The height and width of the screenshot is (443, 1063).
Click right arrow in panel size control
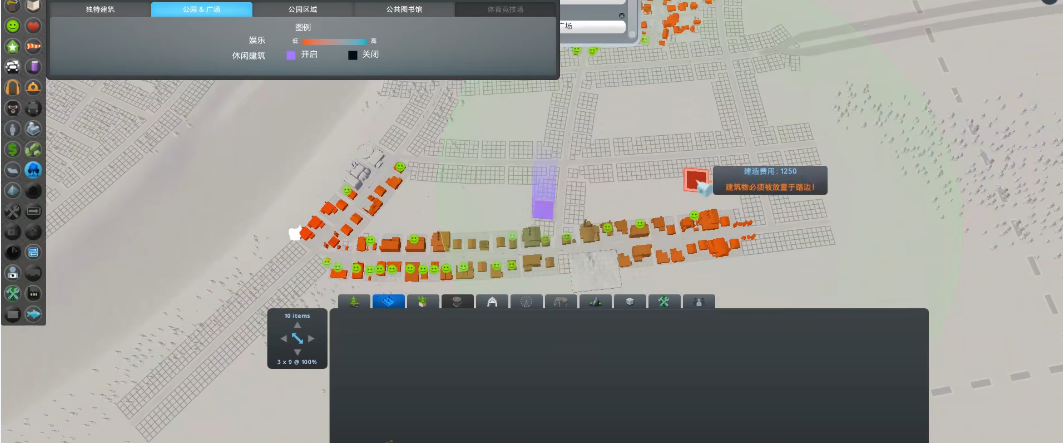(x=311, y=339)
